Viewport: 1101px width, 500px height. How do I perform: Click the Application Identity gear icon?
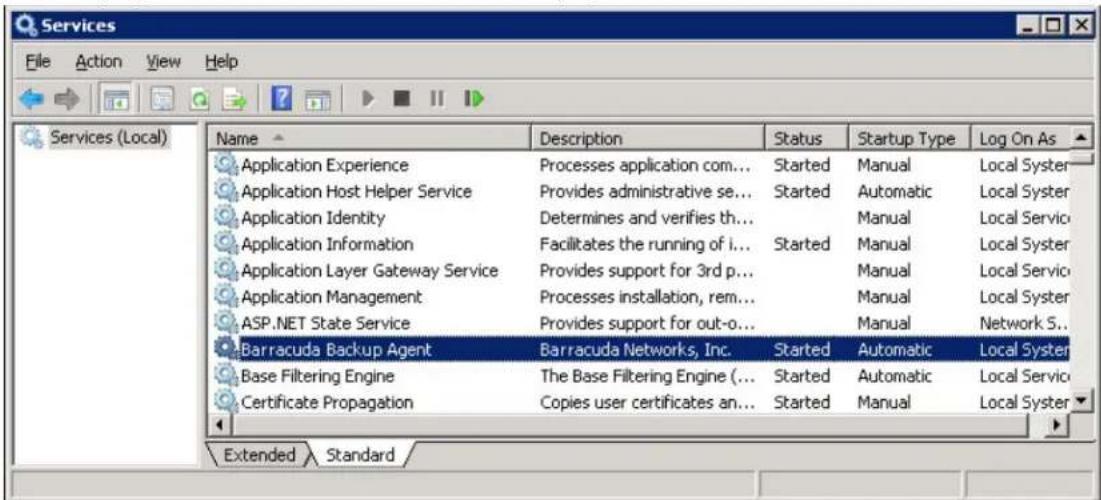225,218
